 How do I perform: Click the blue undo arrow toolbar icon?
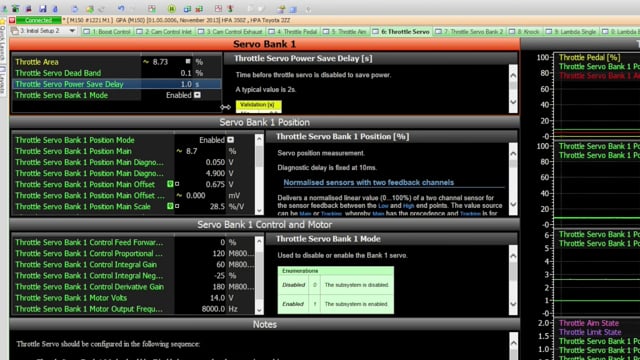[121, 9]
